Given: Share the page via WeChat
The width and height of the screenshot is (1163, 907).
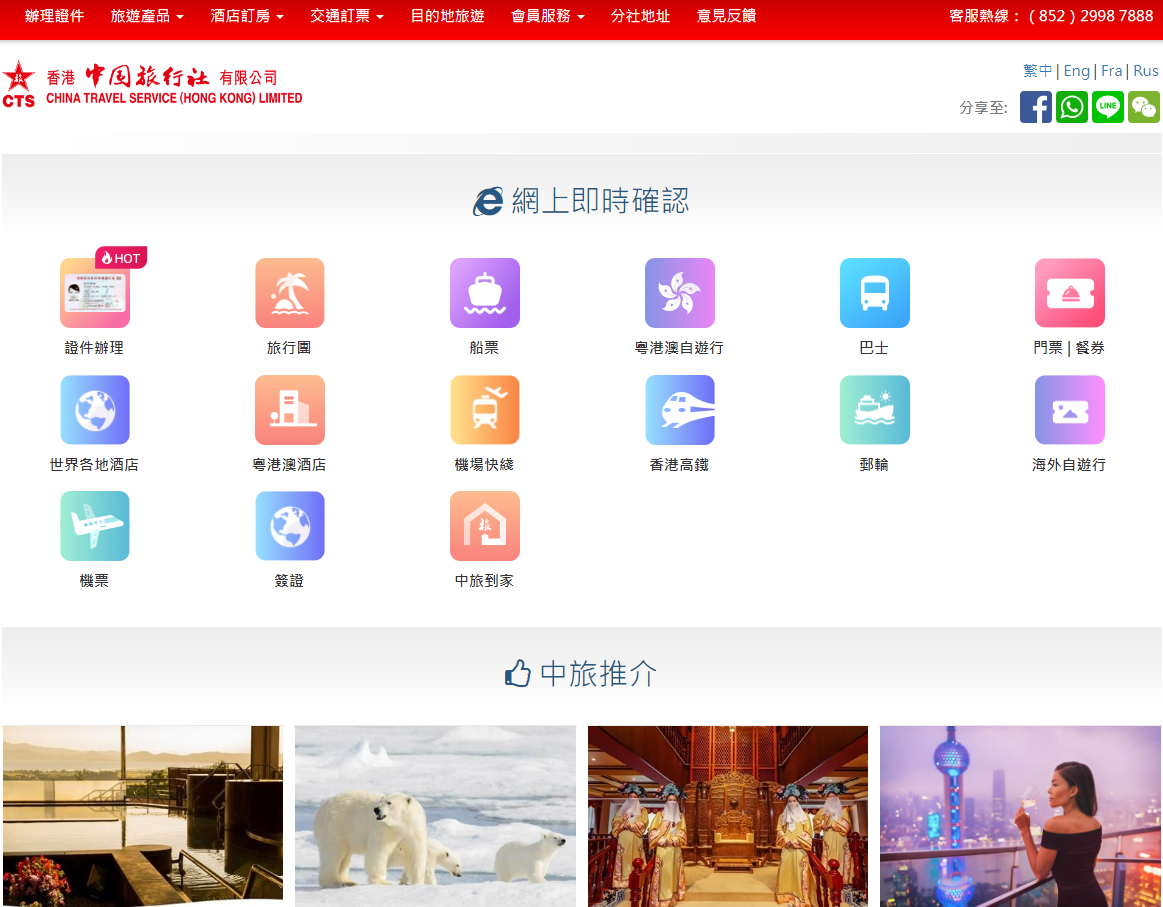Looking at the screenshot, I should (x=1144, y=107).
